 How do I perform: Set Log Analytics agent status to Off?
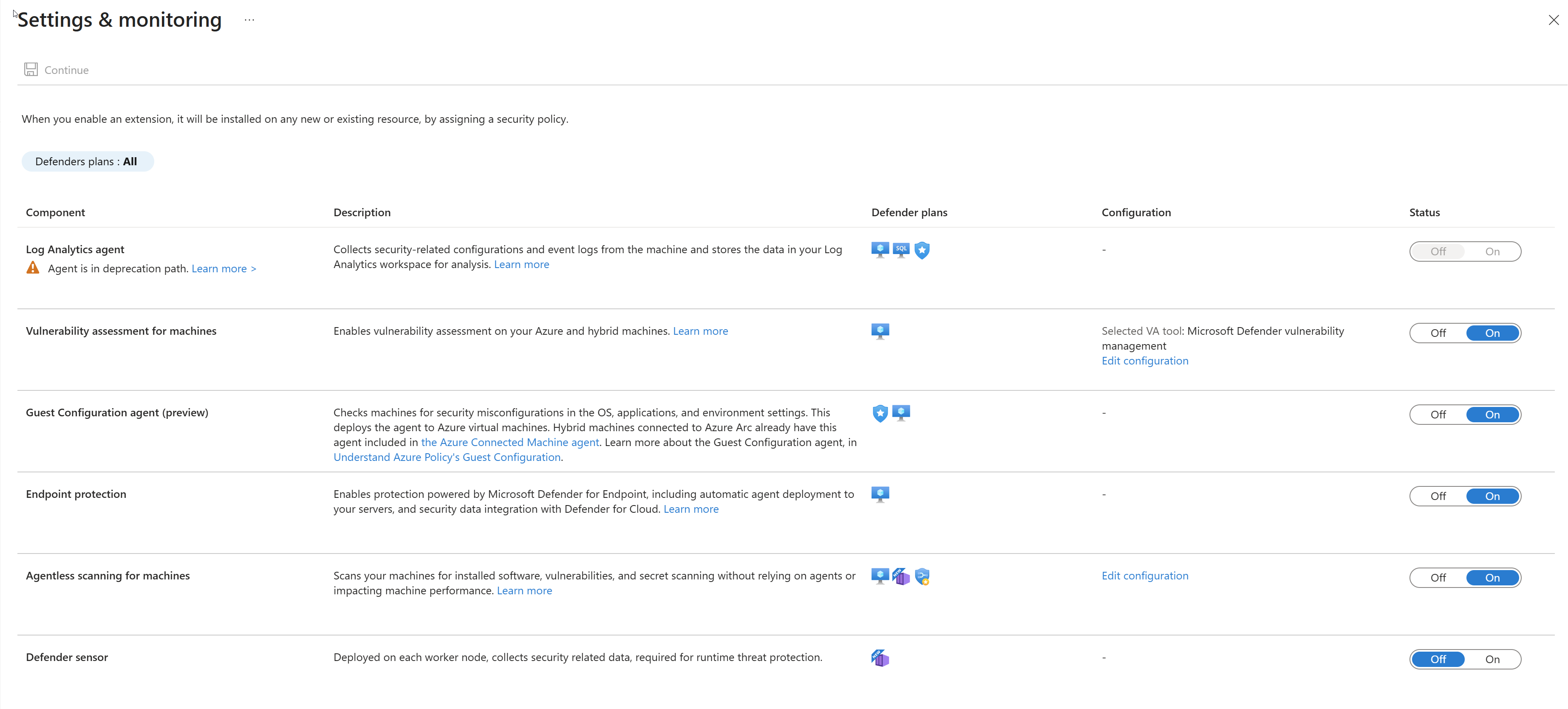pos(1438,251)
